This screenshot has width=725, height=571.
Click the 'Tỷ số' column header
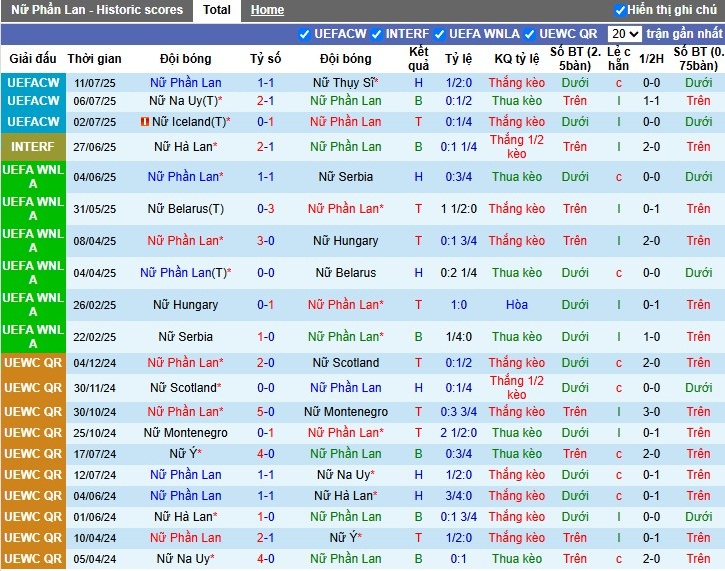tap(265, 59)
